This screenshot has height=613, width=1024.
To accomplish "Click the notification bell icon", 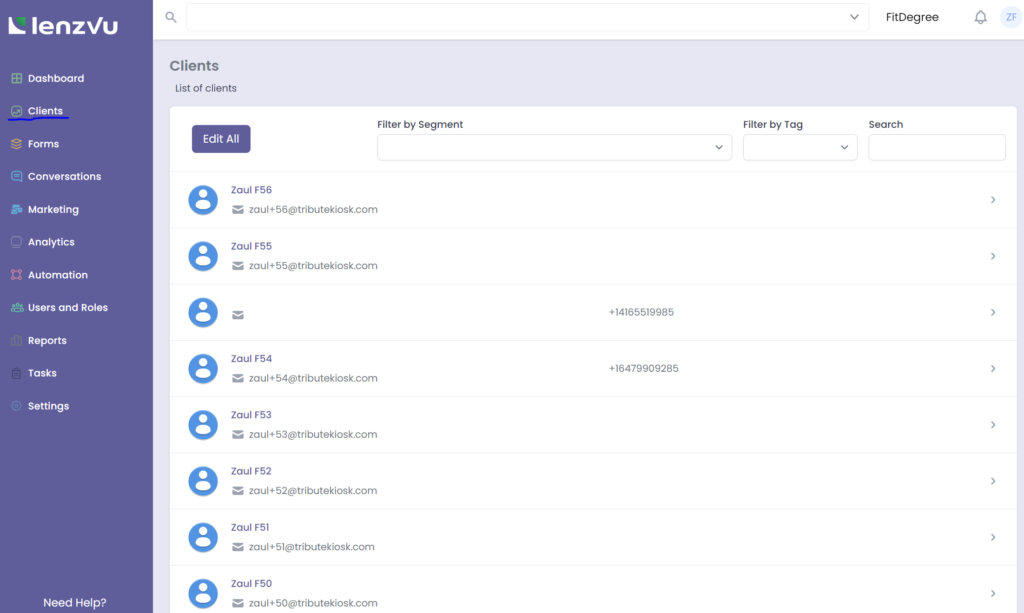I will click(980, 17).
